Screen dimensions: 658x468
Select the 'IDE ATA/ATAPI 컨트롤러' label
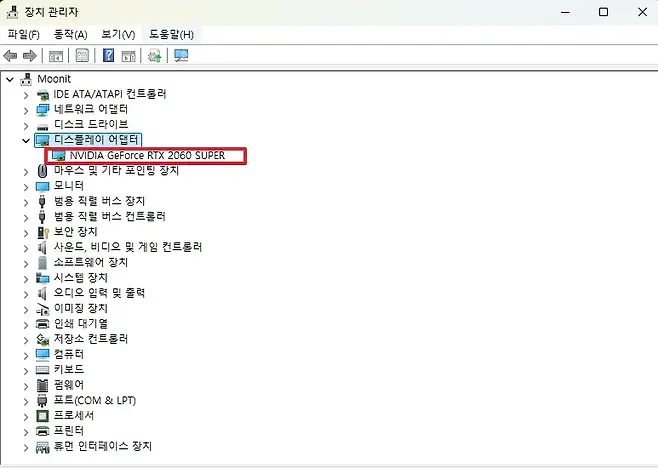[110, 94]
